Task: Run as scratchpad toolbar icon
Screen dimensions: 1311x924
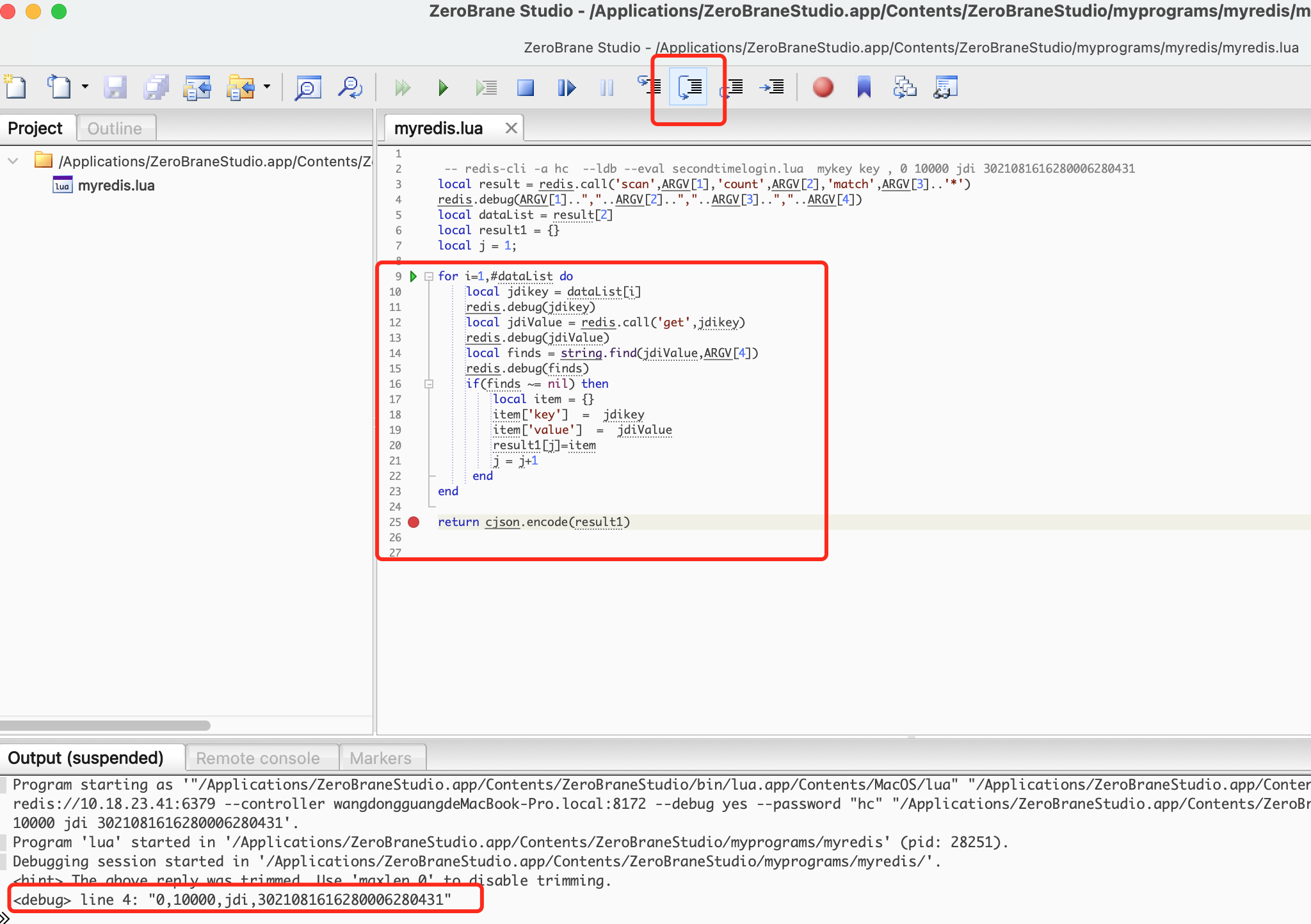Action: (486, 87)
